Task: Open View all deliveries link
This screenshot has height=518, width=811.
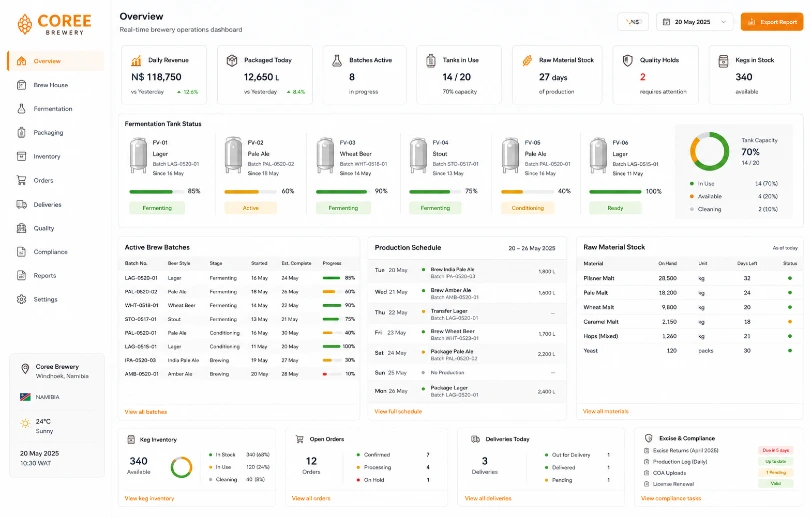Action: pos(488,498)
